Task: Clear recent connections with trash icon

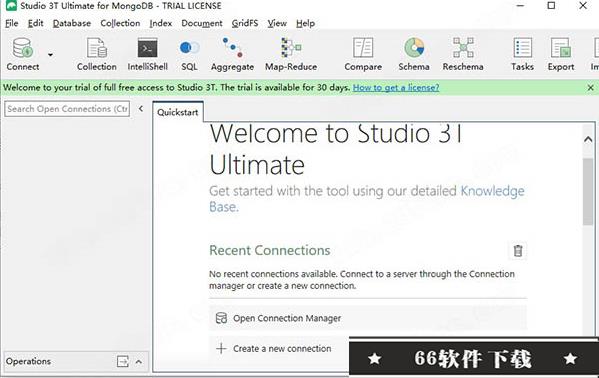Action: [518, 251]
